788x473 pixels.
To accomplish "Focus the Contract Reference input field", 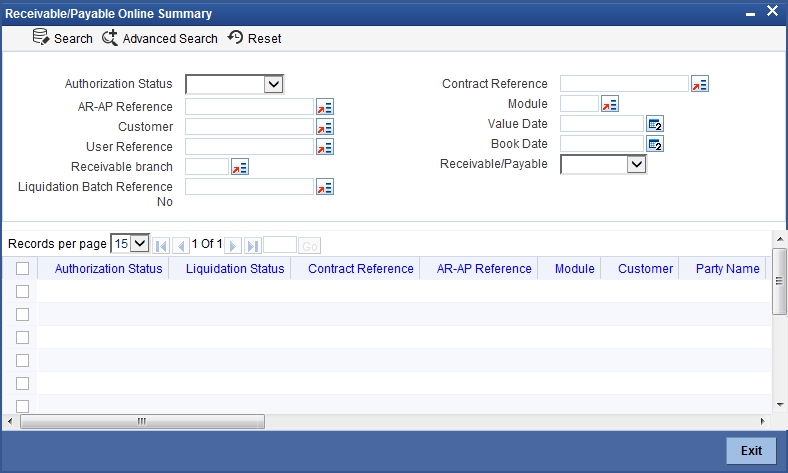I will point(624,83).
